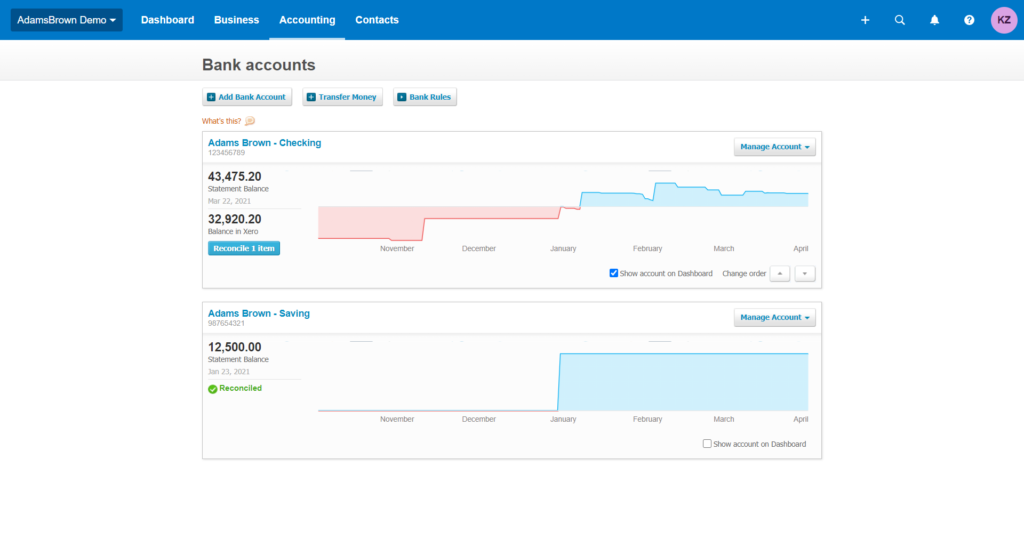This screenshot has height=539, width=1024.
Task: Select the 32,920.20 balance in Xero
Action: point(234,219)
